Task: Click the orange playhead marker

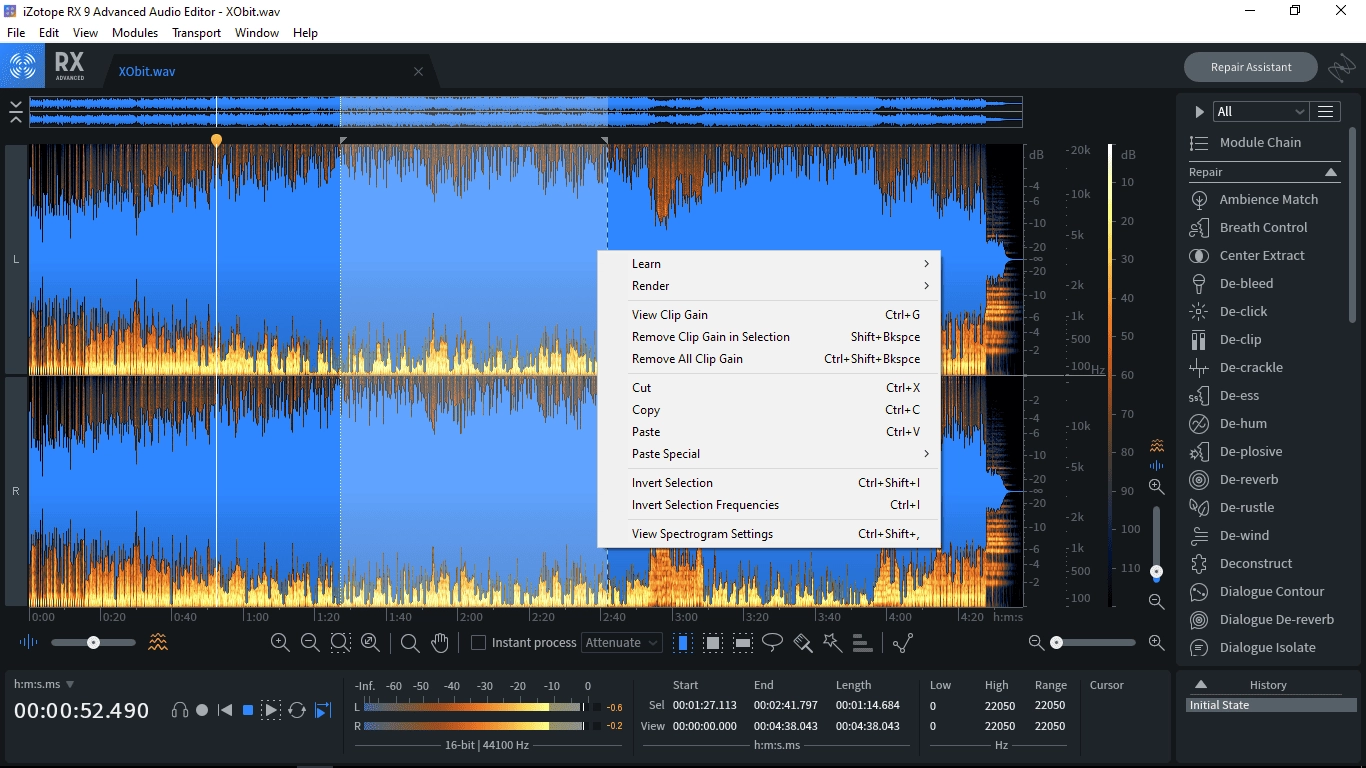Action: tap(216, 141)
